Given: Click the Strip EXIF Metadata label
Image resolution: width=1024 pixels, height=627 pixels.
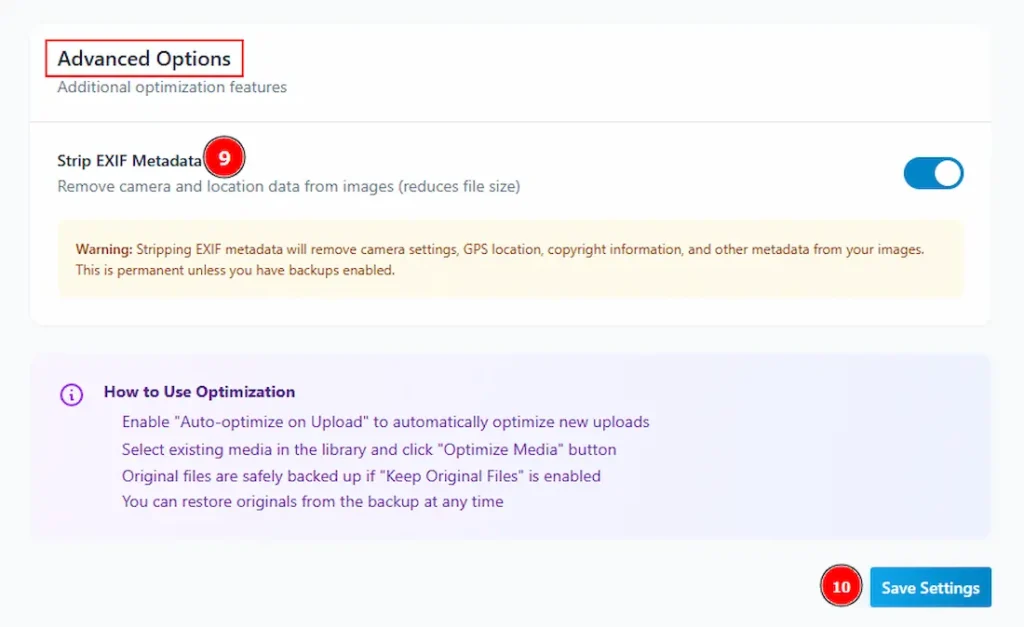Looking at the screenshot, I should (129, 160).
